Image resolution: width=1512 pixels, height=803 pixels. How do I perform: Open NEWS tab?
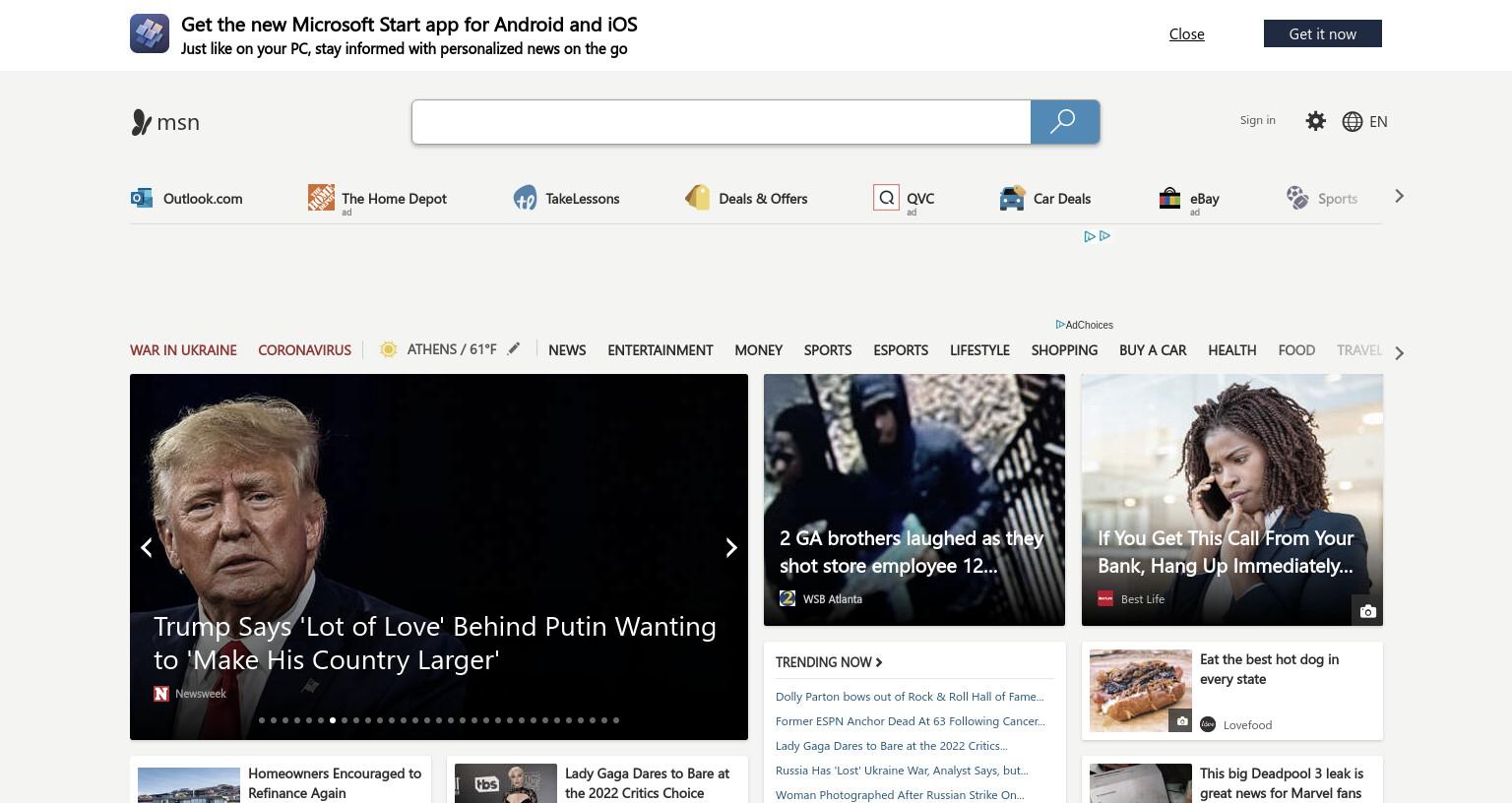tap(567, 349)
